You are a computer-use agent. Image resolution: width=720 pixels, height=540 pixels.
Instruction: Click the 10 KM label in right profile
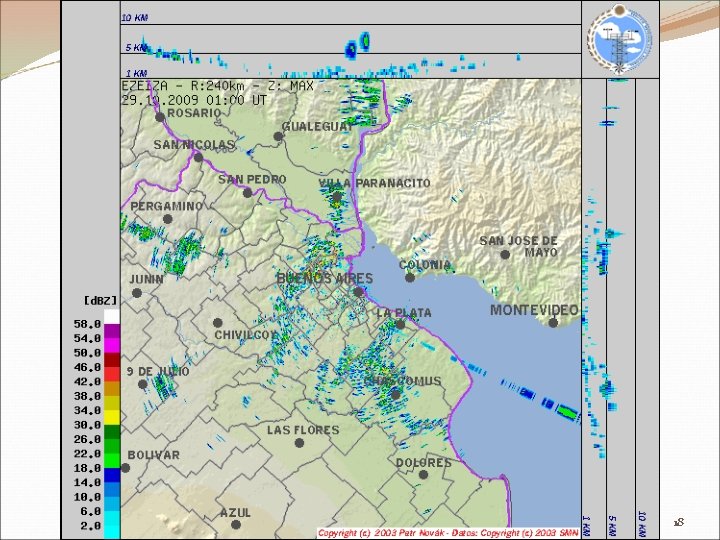point(642,523)
